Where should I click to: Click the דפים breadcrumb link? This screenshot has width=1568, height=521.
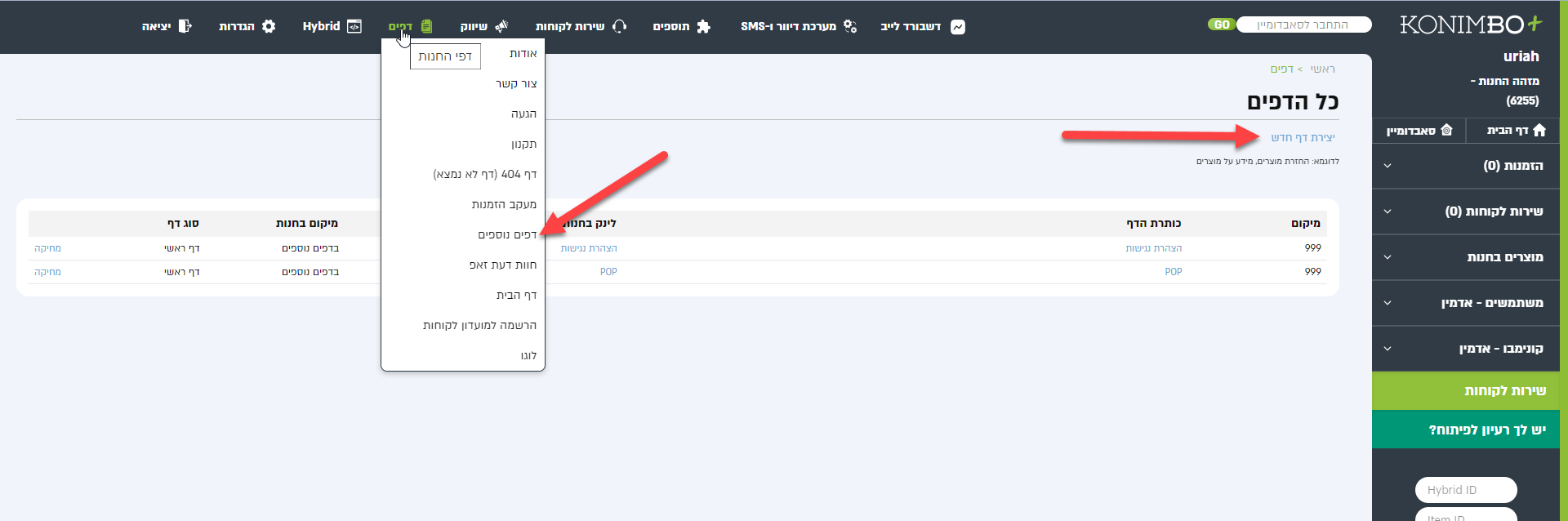1281,69
